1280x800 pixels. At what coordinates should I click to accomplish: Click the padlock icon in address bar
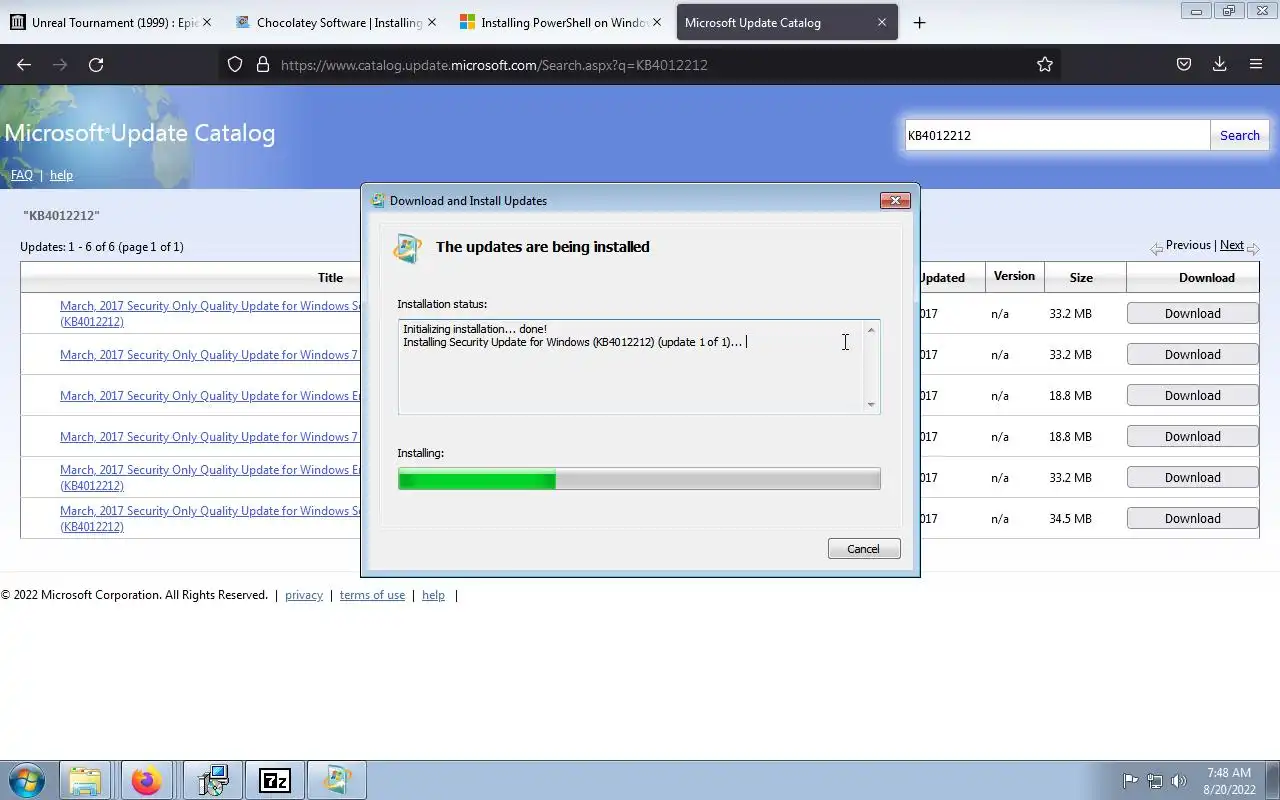pyautogui.click(x=263, y=64)
